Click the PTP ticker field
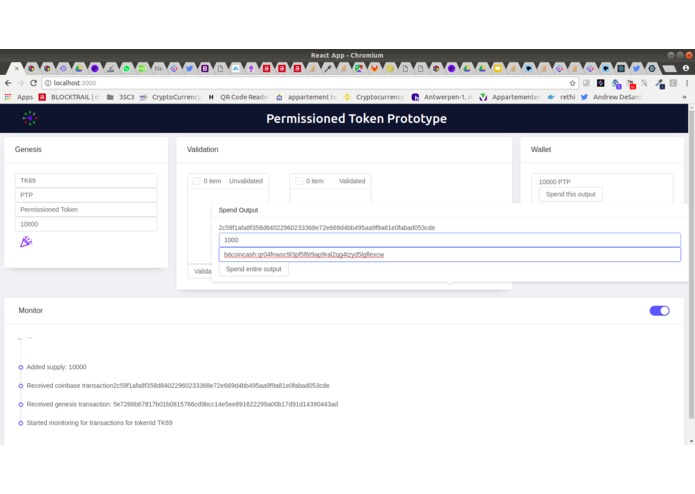 click(x=86, y=195)
